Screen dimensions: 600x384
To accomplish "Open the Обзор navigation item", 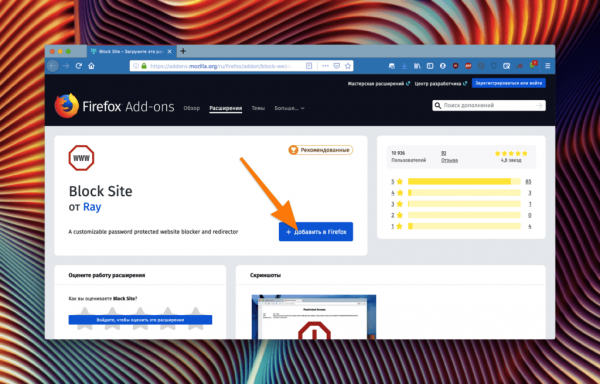I will 191,108.
